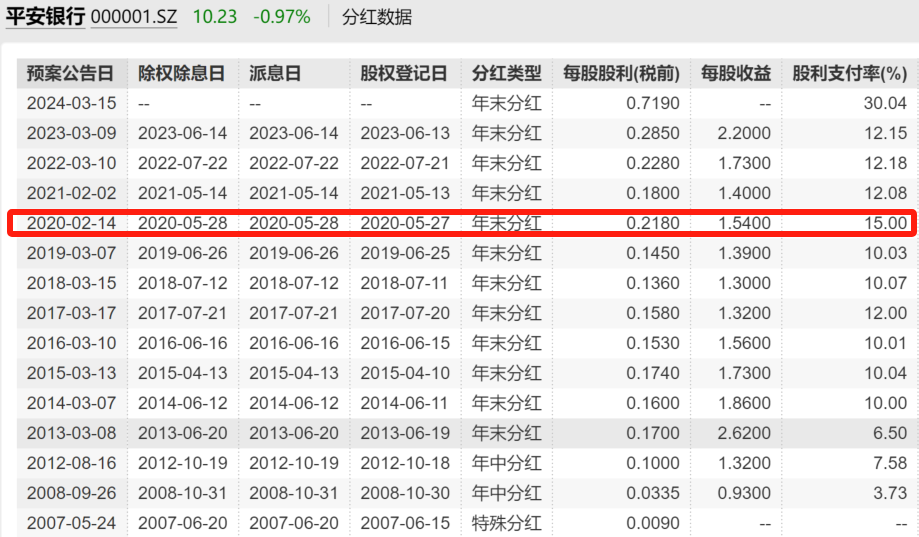Click earnings per share 1.4000
Image resolution: width=919 pixels, height=537 pixels.
(x=744, y=193)
